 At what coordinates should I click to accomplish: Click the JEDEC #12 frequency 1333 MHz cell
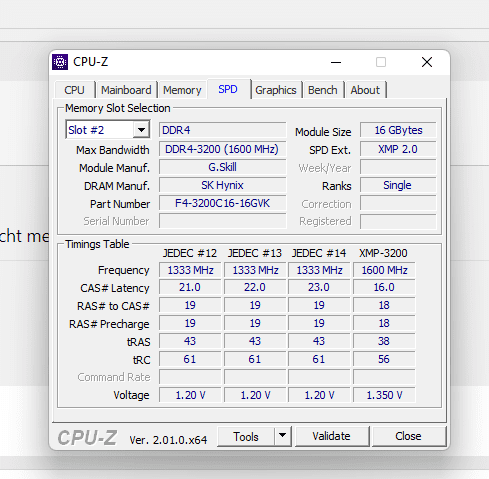click(x=190, y=270)
